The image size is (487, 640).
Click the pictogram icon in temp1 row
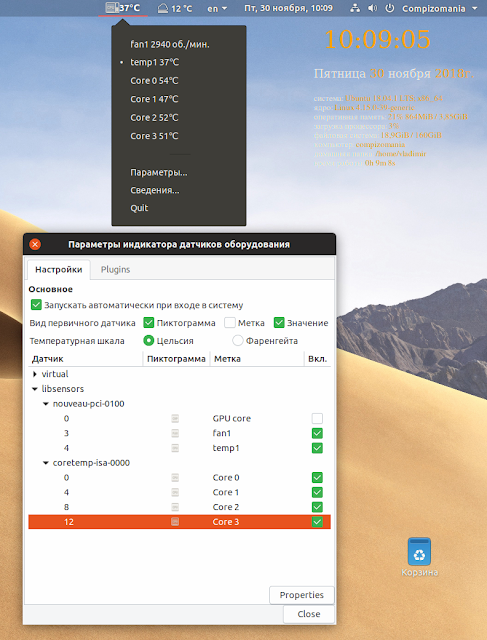pyautogui.click(x=175, y=448)
